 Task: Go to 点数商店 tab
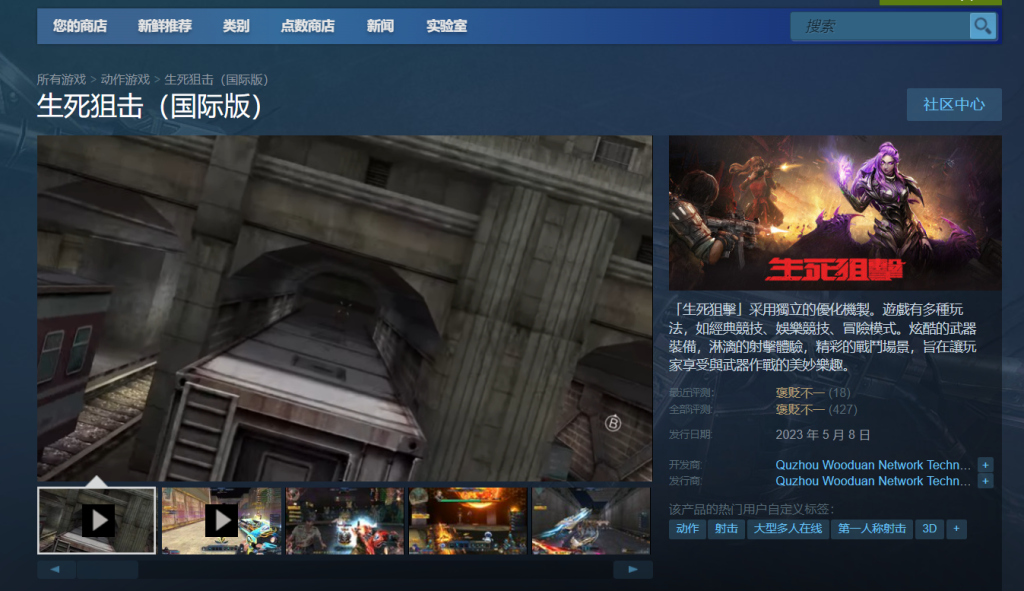click(x=308, y=26)
